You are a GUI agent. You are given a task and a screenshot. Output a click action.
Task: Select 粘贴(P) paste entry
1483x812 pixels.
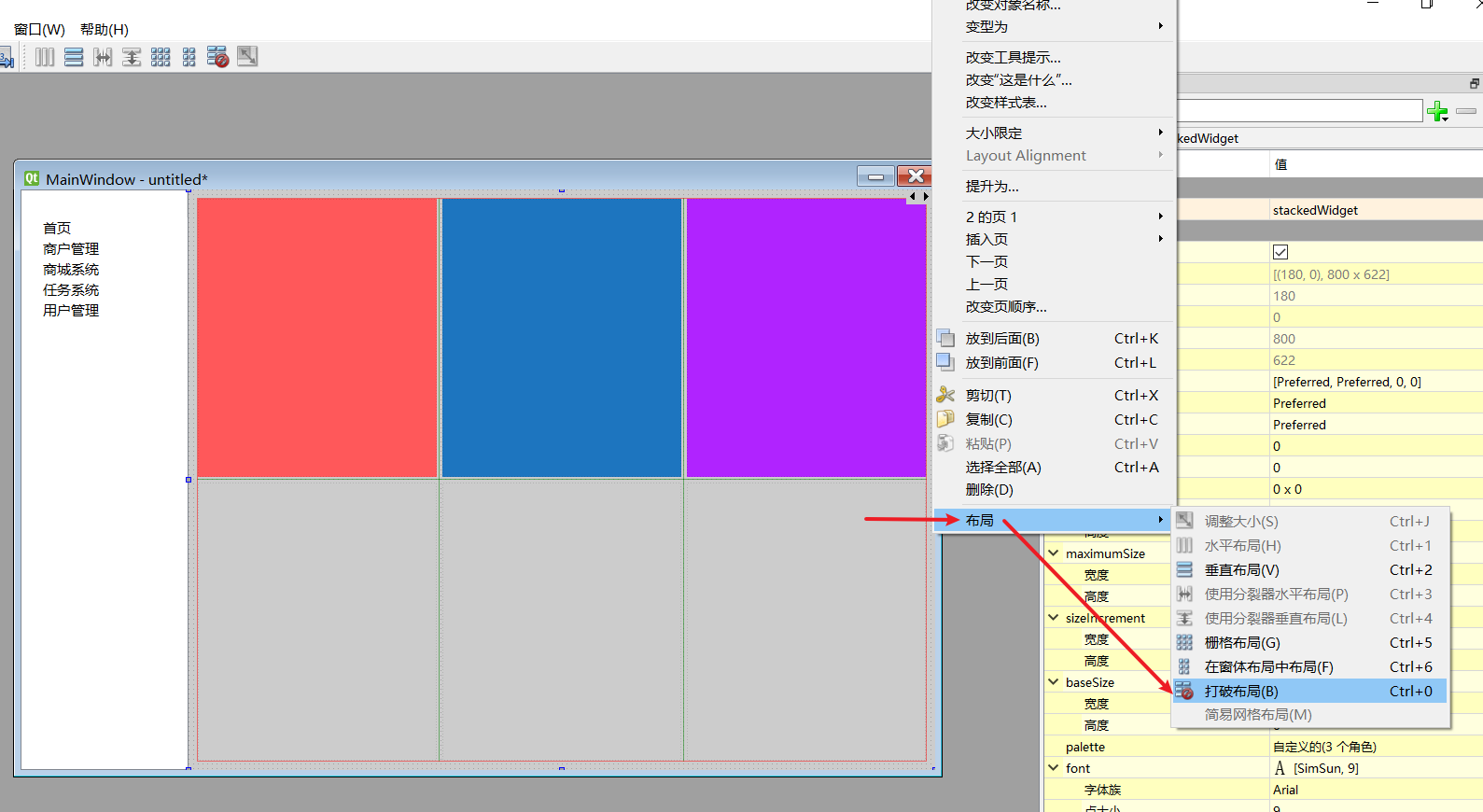1053,444
